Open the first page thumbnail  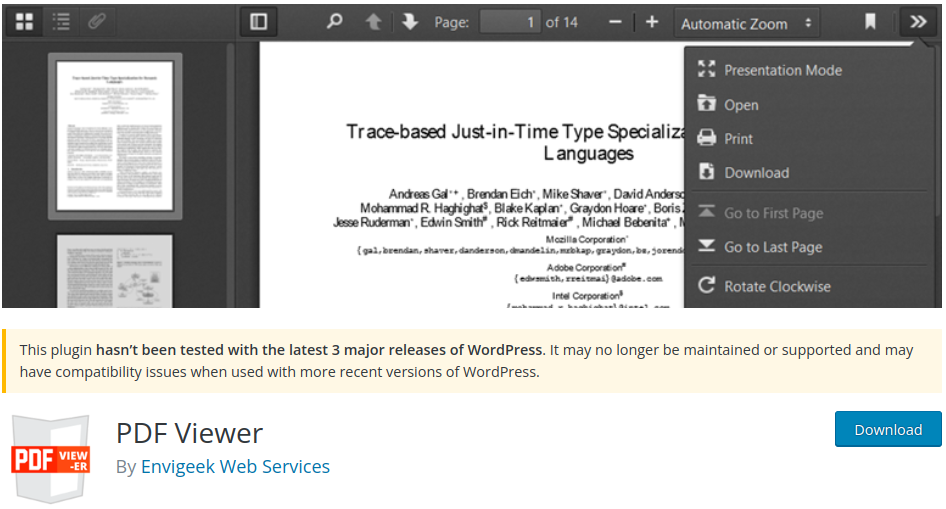click(115, 136)
